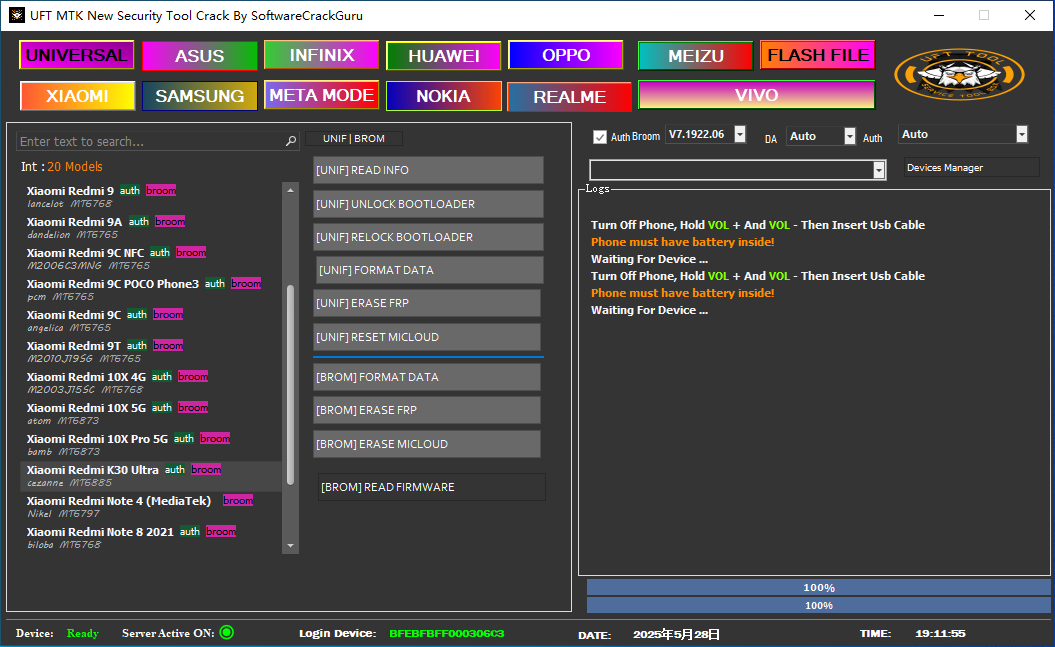Select the XIAOMI brand tab
The height and width of the screenshot is (647, 1055).
77,96
